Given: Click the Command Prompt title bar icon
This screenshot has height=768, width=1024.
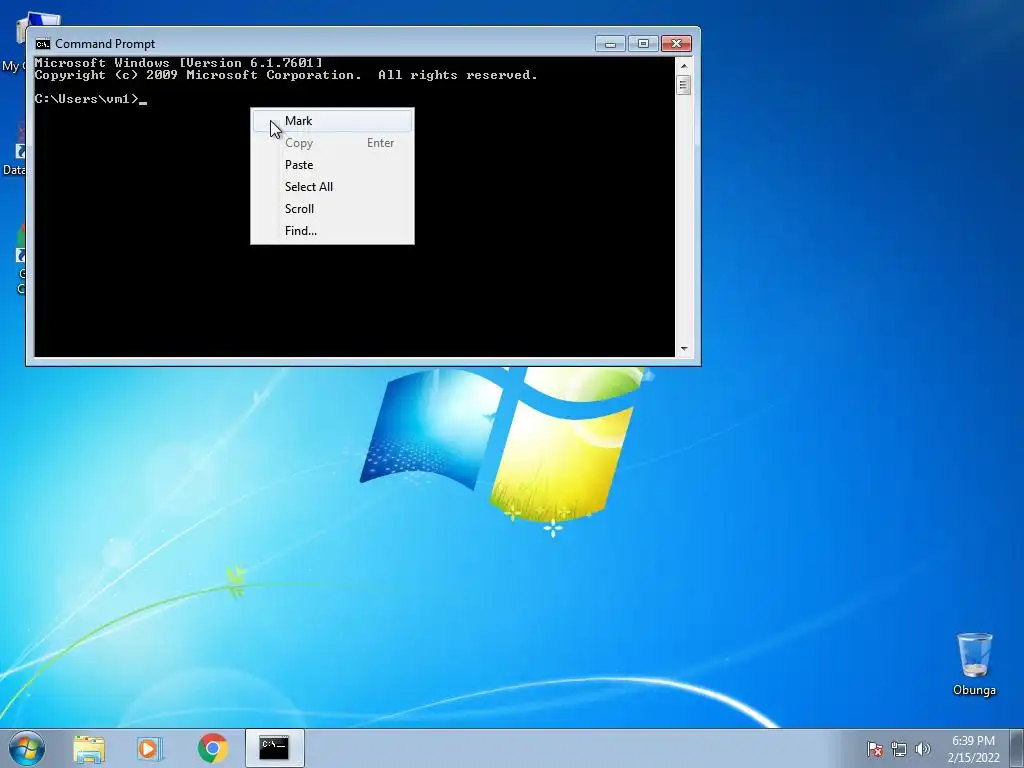Looking at the screenshot, I should (x=43, y=44).
